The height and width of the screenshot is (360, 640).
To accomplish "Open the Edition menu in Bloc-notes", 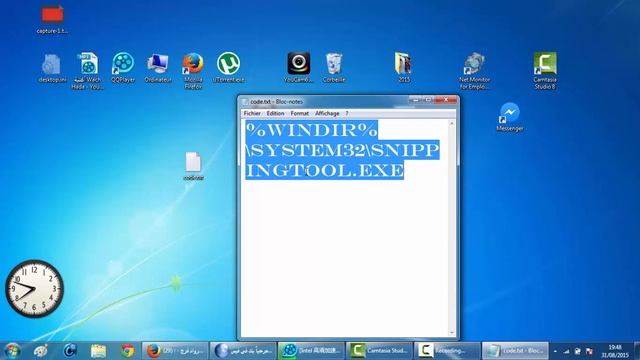I will tap(276, 113).
